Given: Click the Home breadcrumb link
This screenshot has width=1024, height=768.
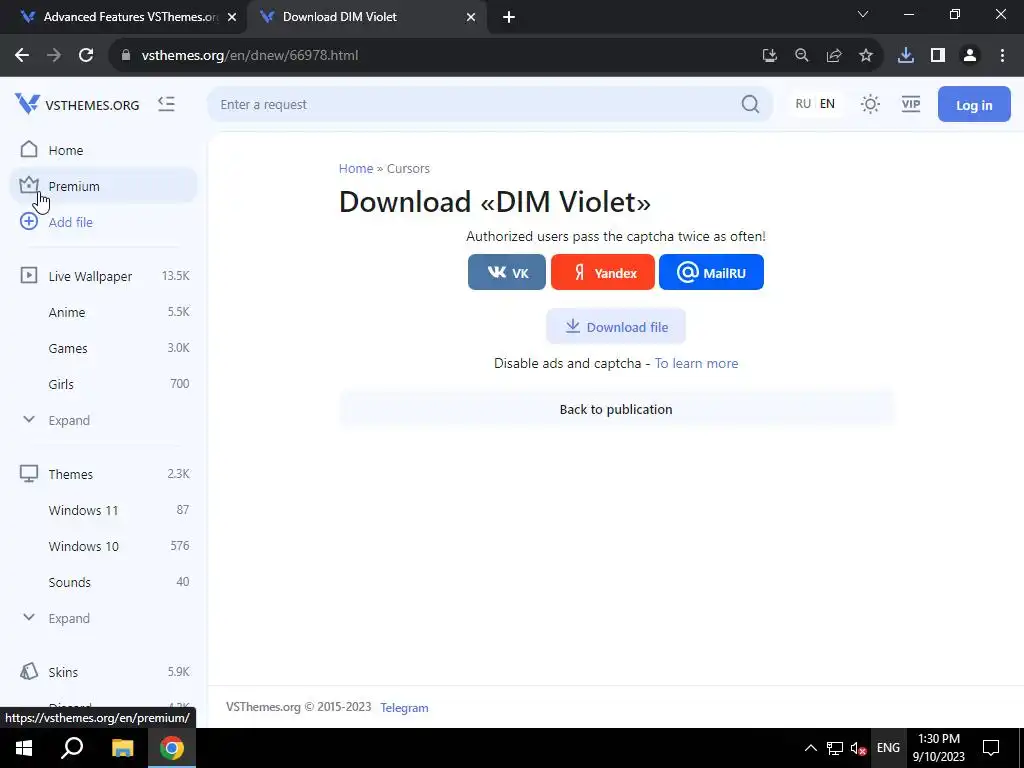Looking at the screenshot, I should 356,168.
